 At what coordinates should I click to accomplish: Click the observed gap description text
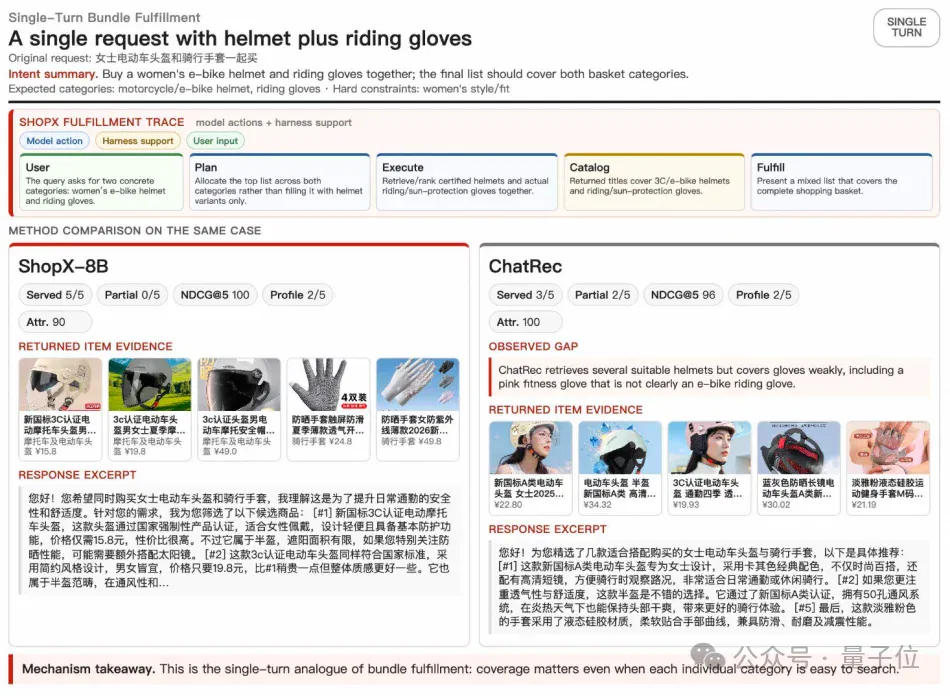[x=701, y=377]
